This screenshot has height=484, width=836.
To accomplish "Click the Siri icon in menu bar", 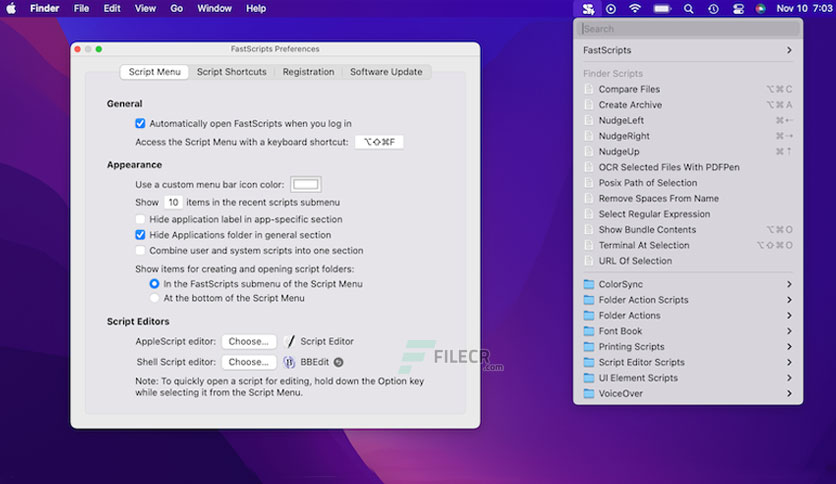I will [760, 9].
